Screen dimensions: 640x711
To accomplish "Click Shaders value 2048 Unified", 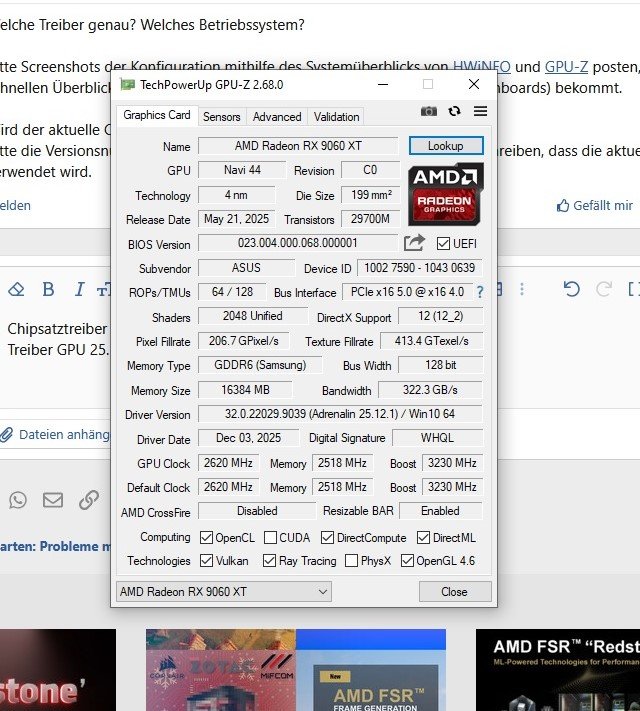I will (x=253, y=316).
